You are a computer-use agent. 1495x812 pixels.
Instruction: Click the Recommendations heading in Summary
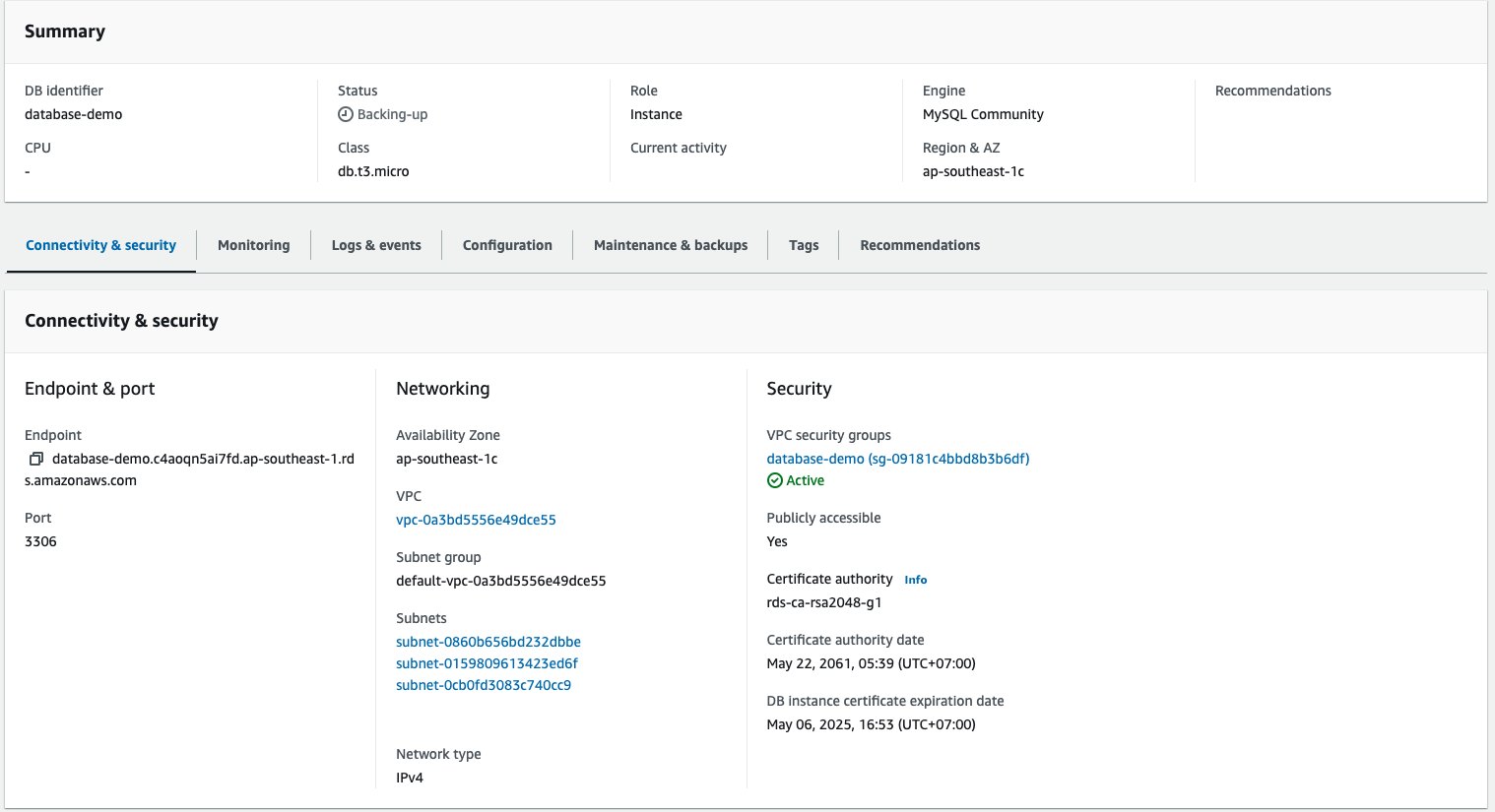(1273, 91)
